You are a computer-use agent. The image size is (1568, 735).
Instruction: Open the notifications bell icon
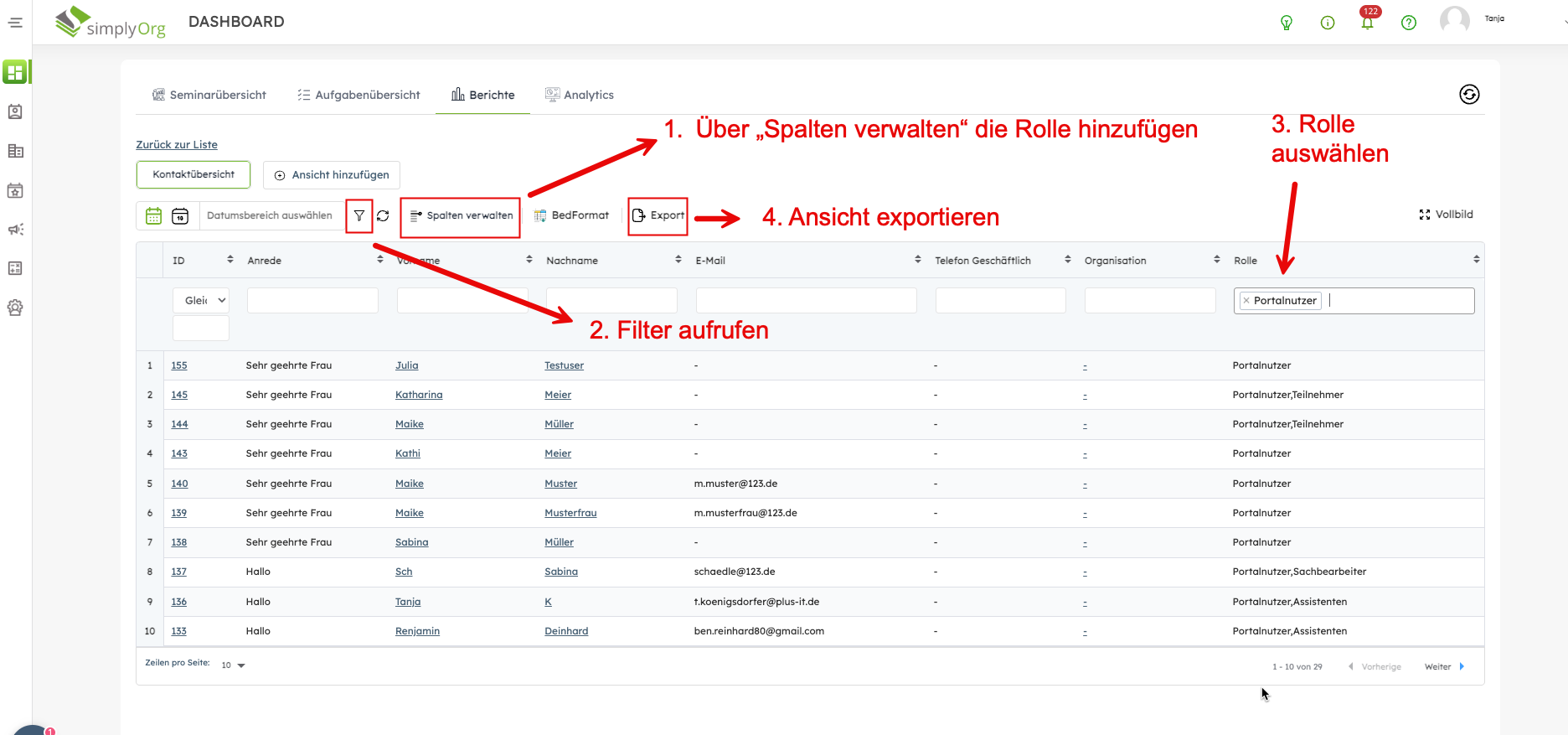click(1367, 23)
